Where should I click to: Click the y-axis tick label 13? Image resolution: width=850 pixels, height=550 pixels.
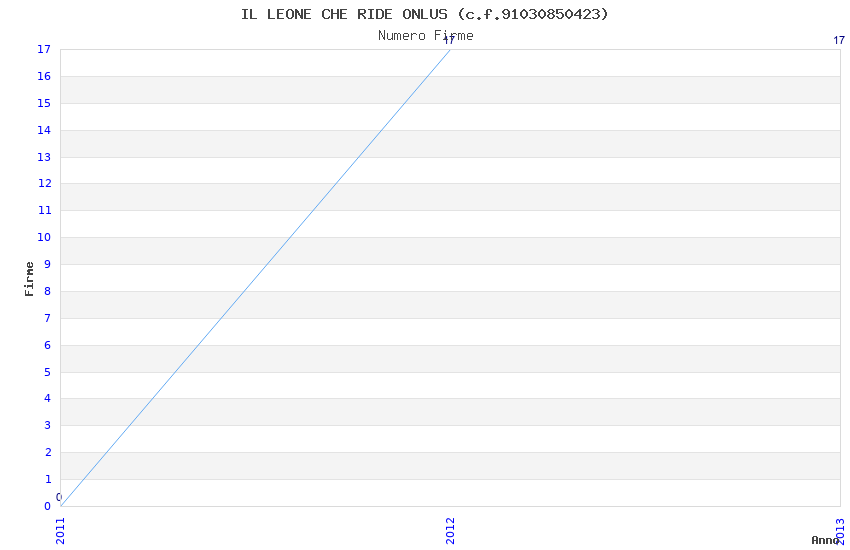[44, 157]
